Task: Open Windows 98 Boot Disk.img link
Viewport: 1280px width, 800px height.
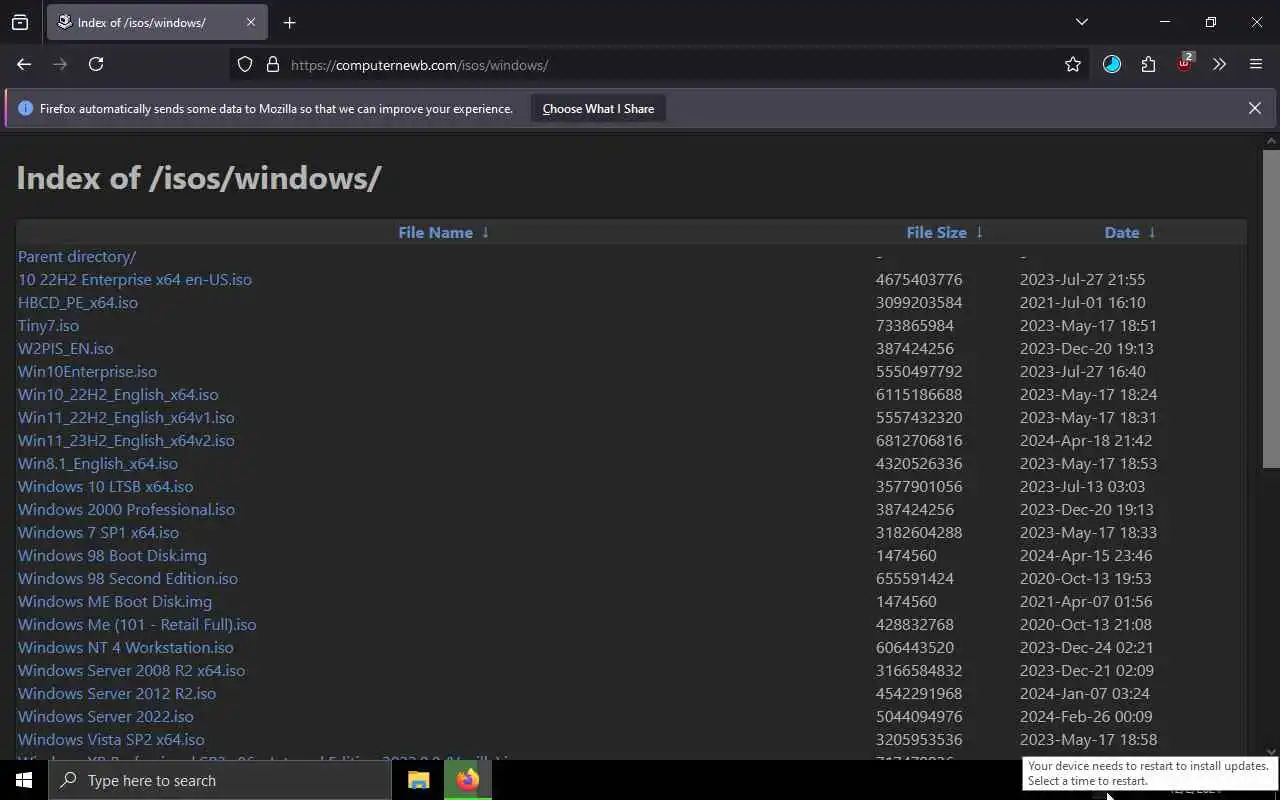Action: point(112,556)
